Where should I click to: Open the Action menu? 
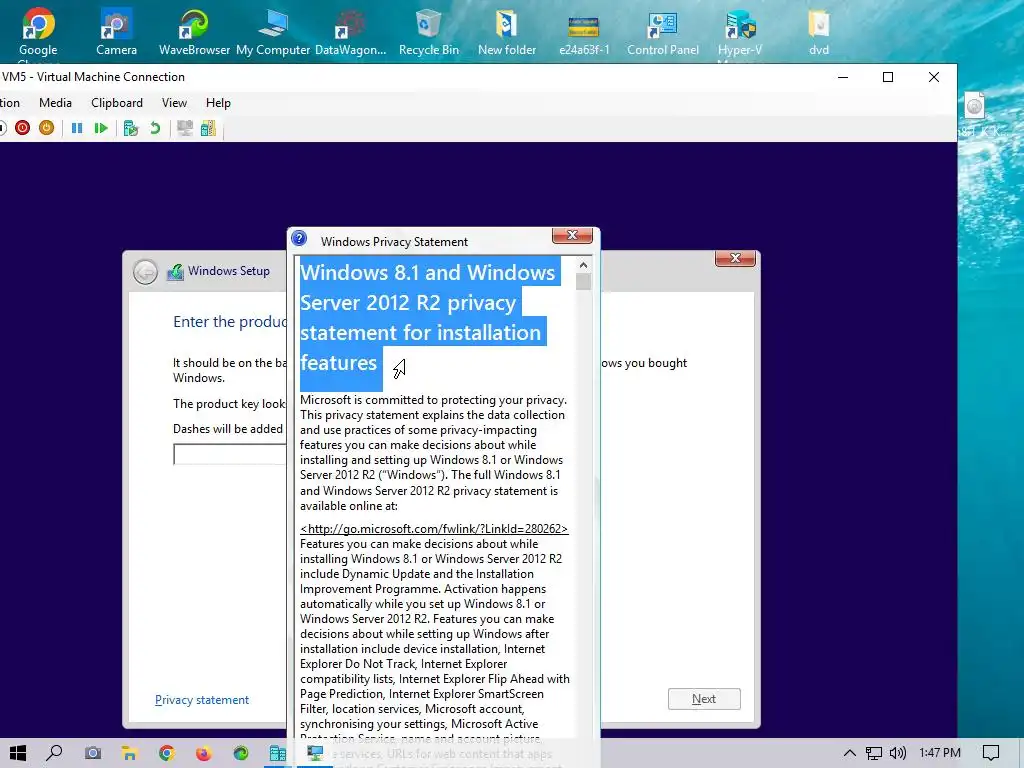click(9, 103)
